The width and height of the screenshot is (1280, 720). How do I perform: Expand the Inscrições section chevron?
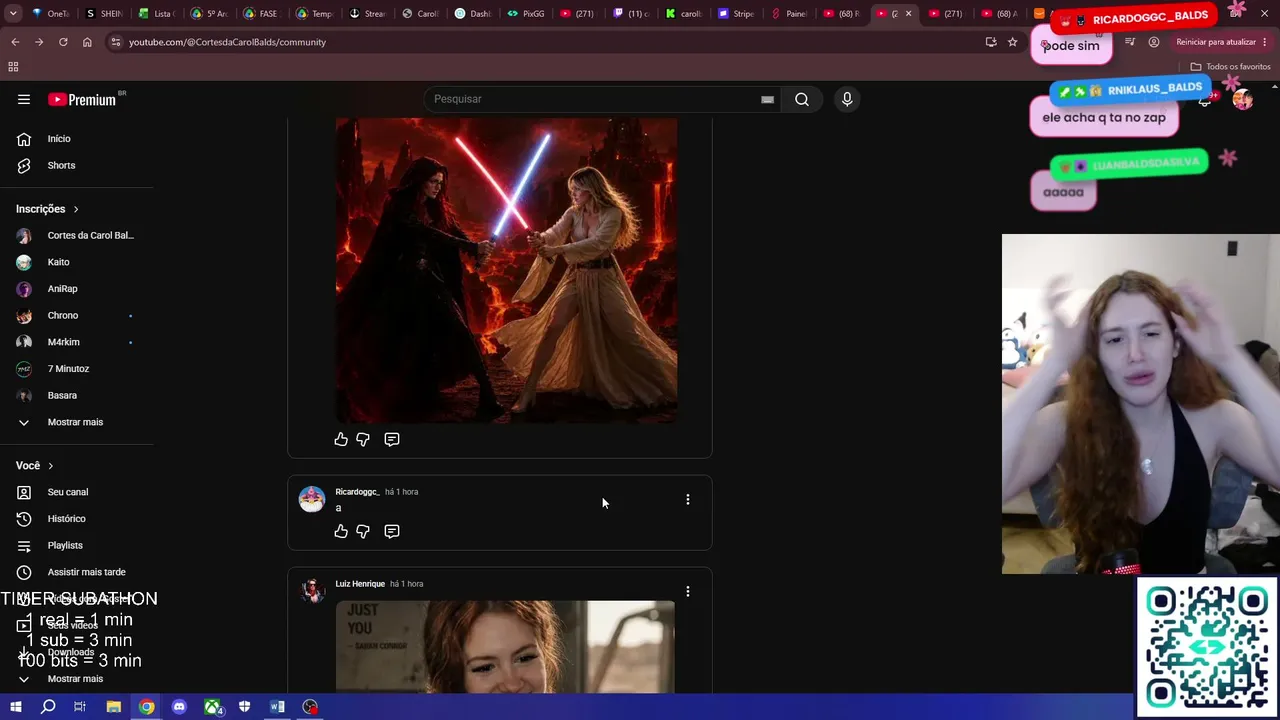pos(75,209)
